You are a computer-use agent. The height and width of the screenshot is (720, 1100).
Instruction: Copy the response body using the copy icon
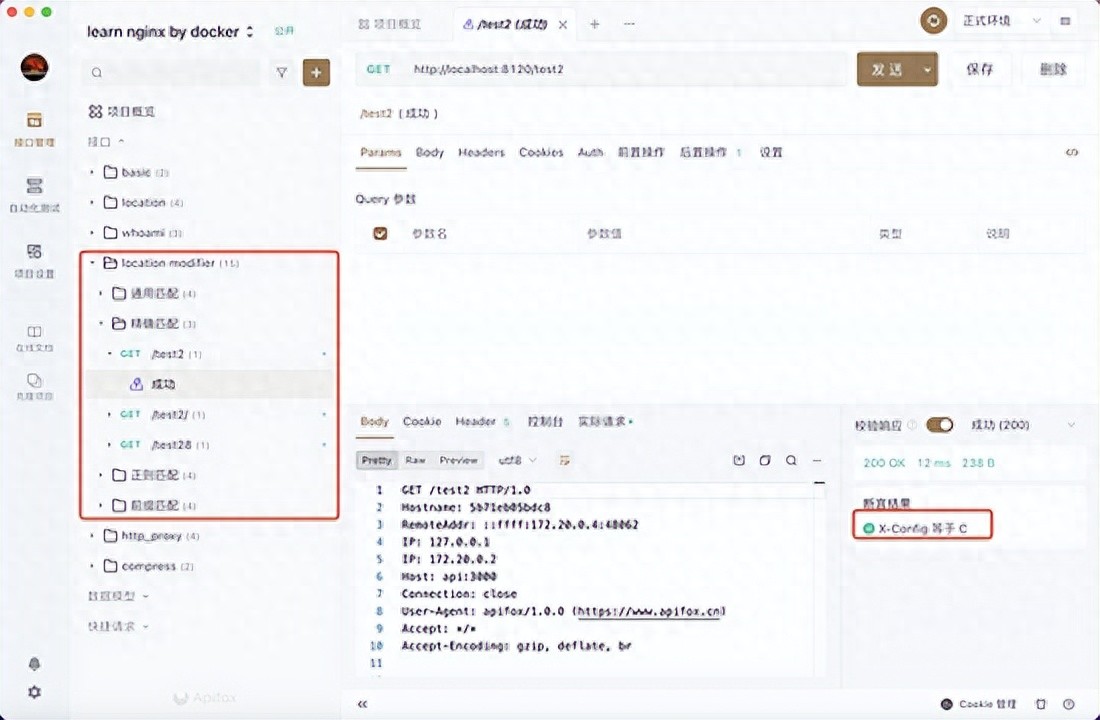coord(765,460)
